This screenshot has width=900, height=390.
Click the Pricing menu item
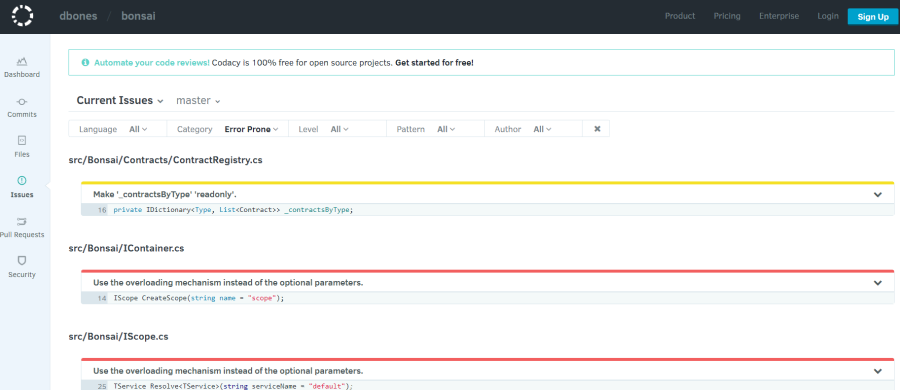point(727,16)
